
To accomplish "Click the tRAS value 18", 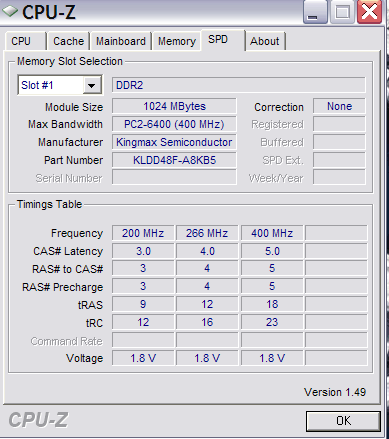I will (x=272, y=304).
